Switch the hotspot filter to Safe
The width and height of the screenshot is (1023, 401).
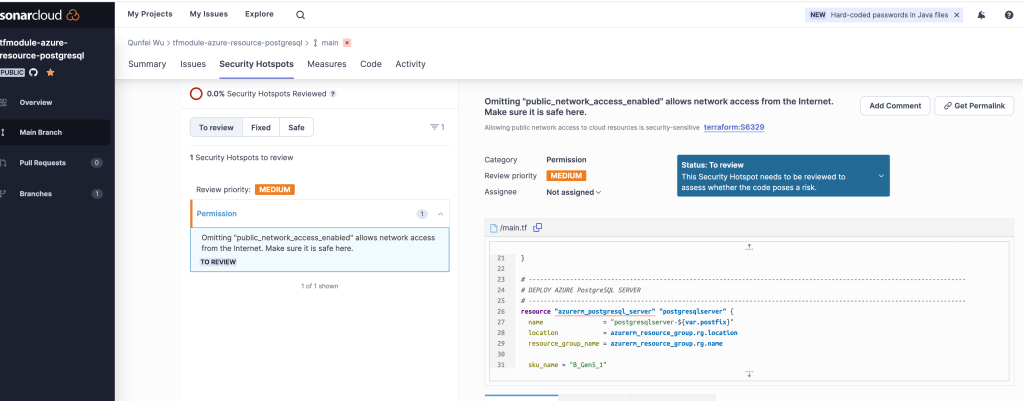click(296, 128)
